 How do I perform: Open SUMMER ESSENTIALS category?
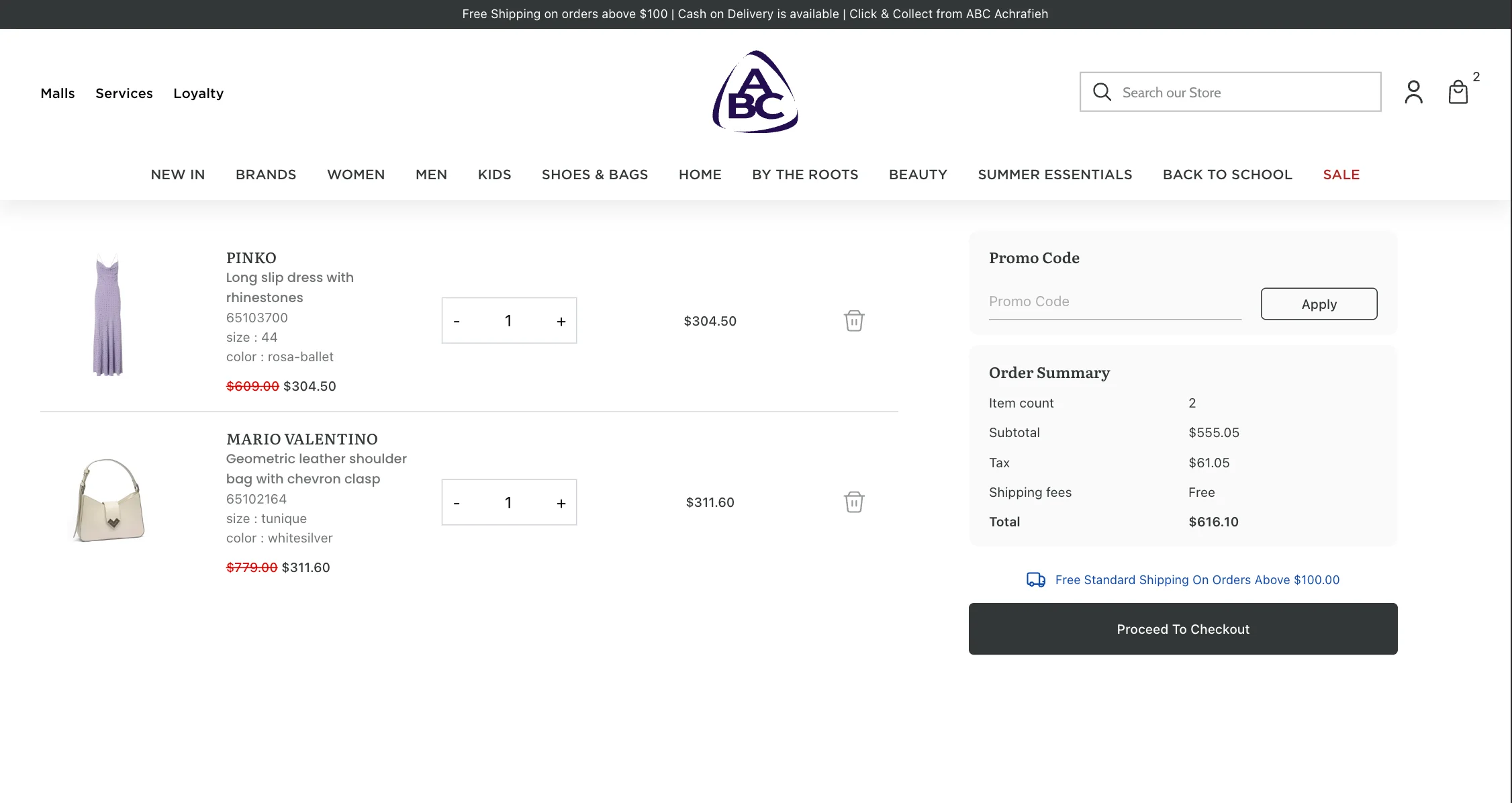[x=1055, y=175]
